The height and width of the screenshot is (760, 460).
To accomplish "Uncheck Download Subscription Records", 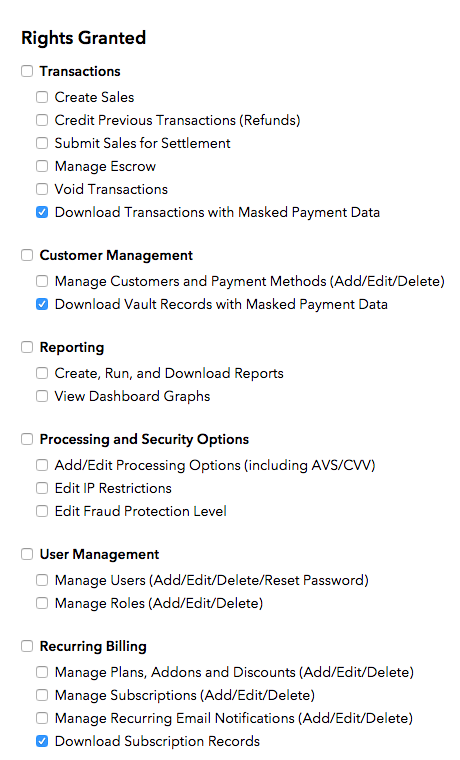I will pos(42,741).
